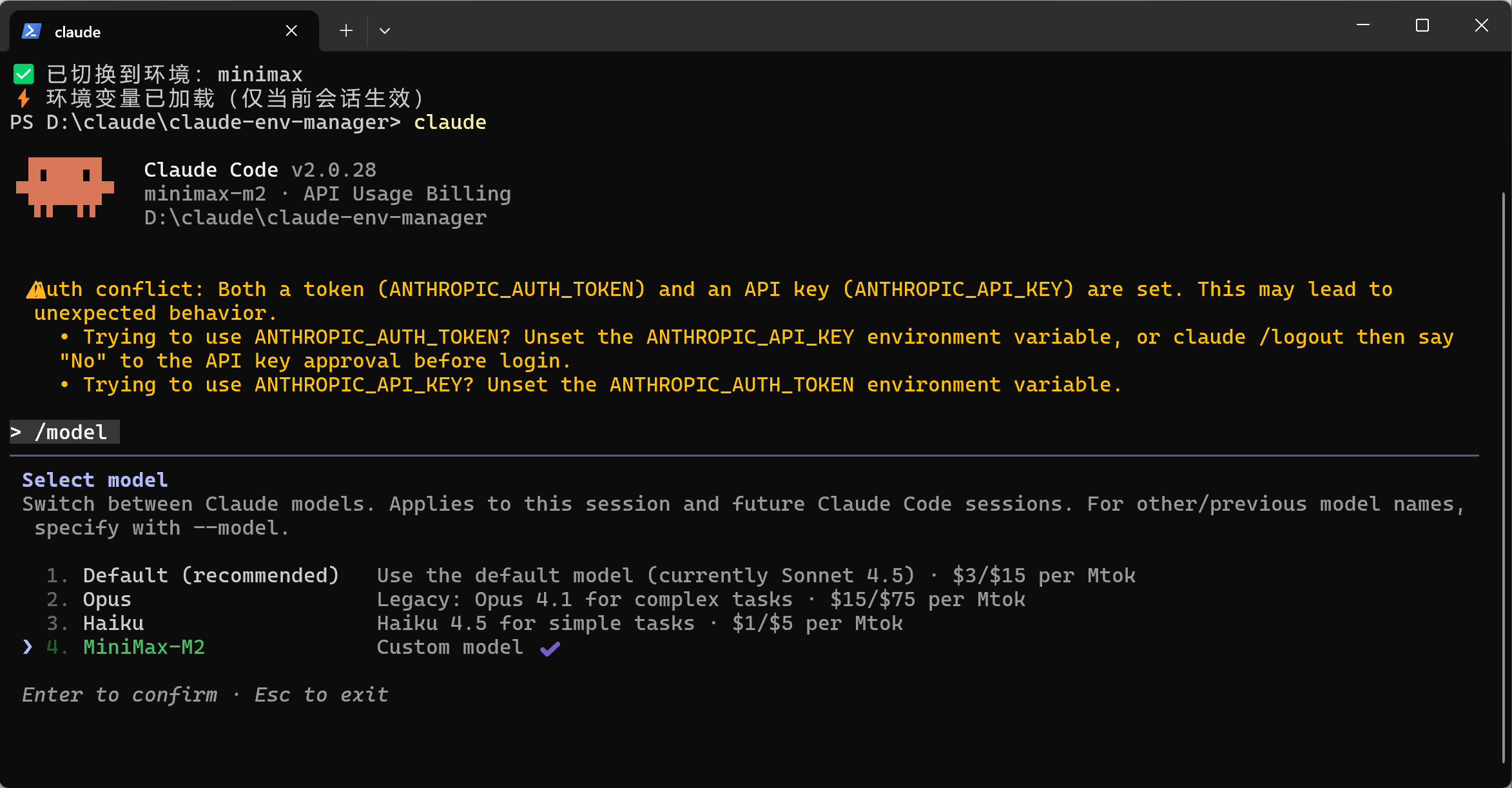
Task: Open a new terminal tab with plus button
Action: 346,31
